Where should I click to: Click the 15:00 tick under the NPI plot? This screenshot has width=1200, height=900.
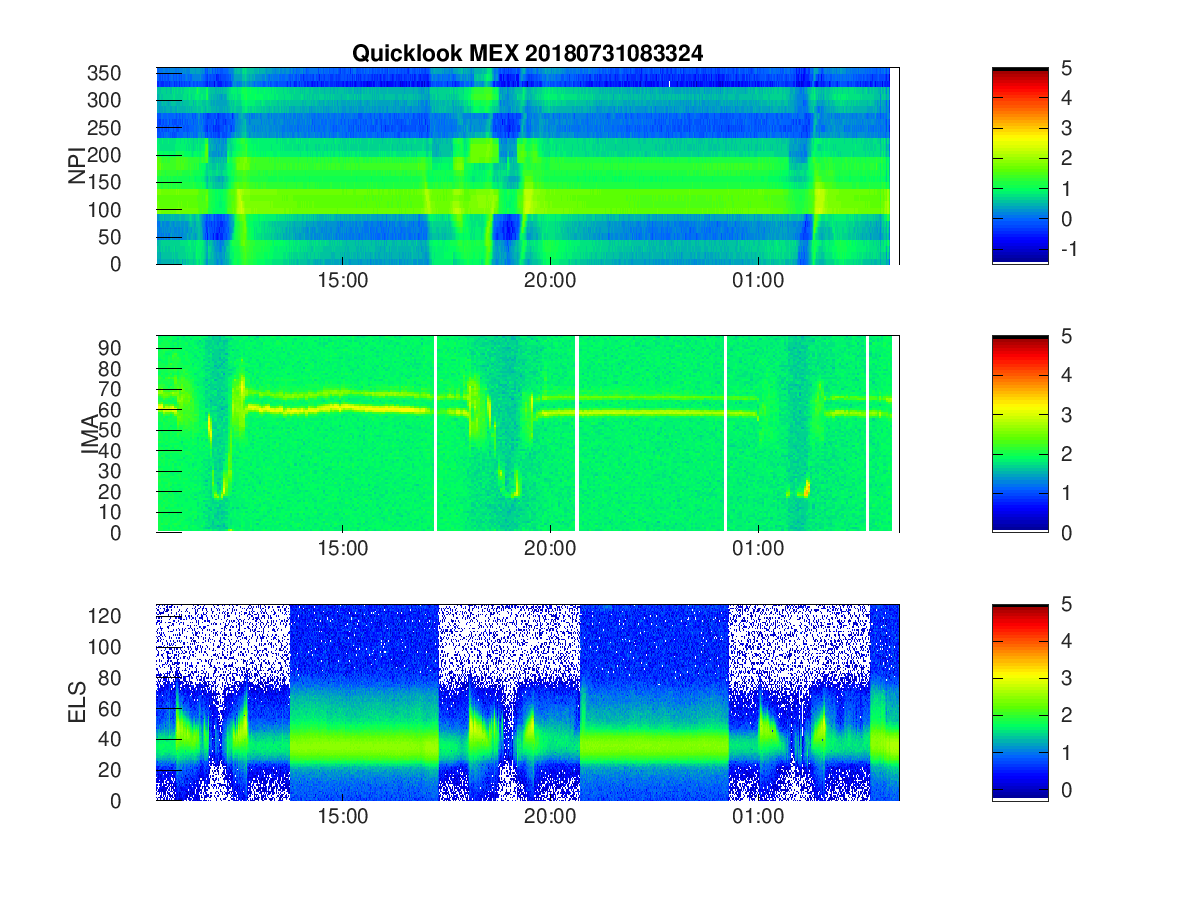[343, 280]
